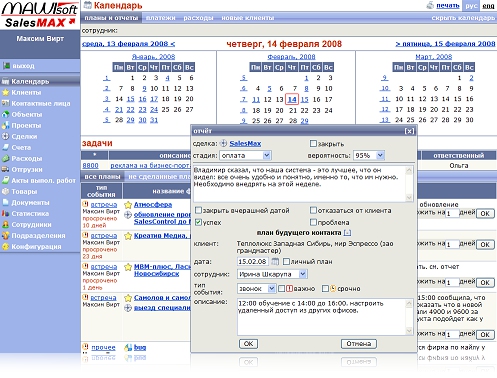Viewport: 497px width, 378px height.
Task: Click the дата field 15.02.08
Action: [253, 262]
